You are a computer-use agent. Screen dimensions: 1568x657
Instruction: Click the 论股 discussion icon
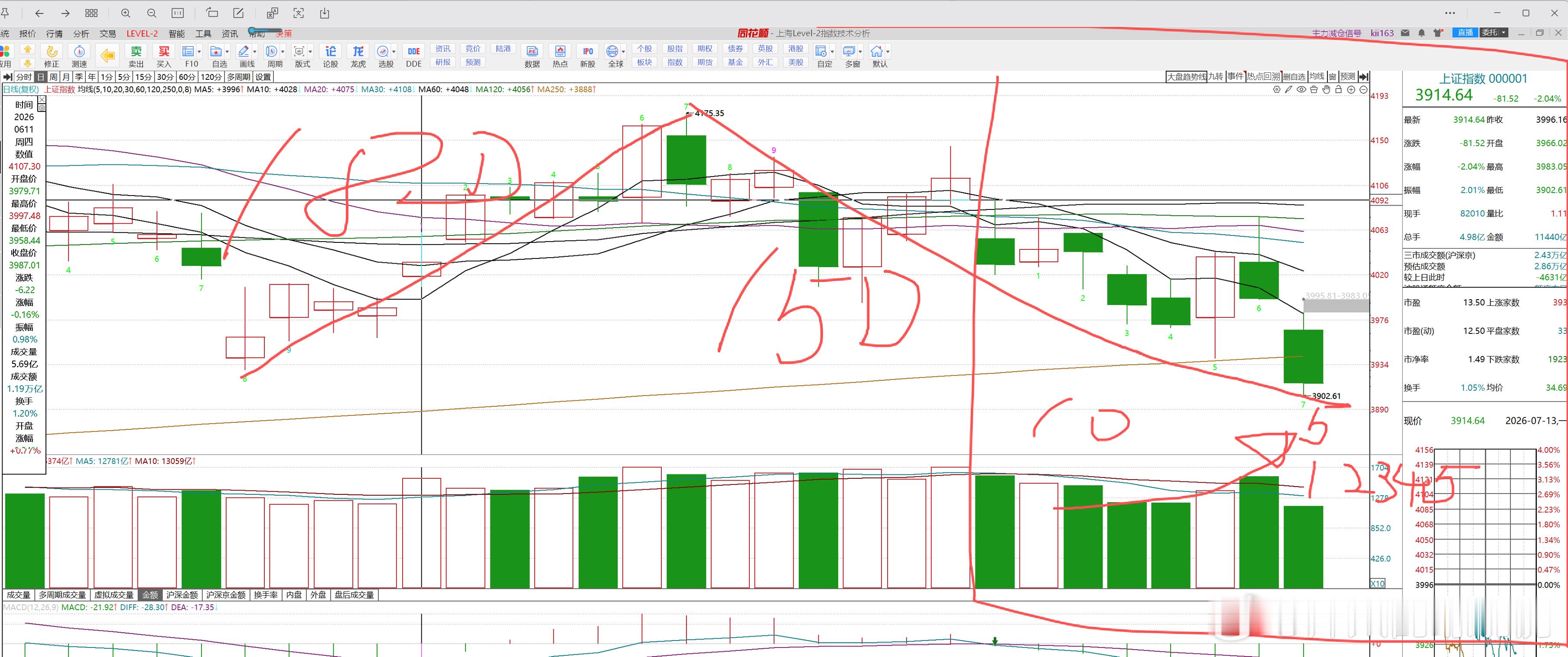[x=331, y=56]
